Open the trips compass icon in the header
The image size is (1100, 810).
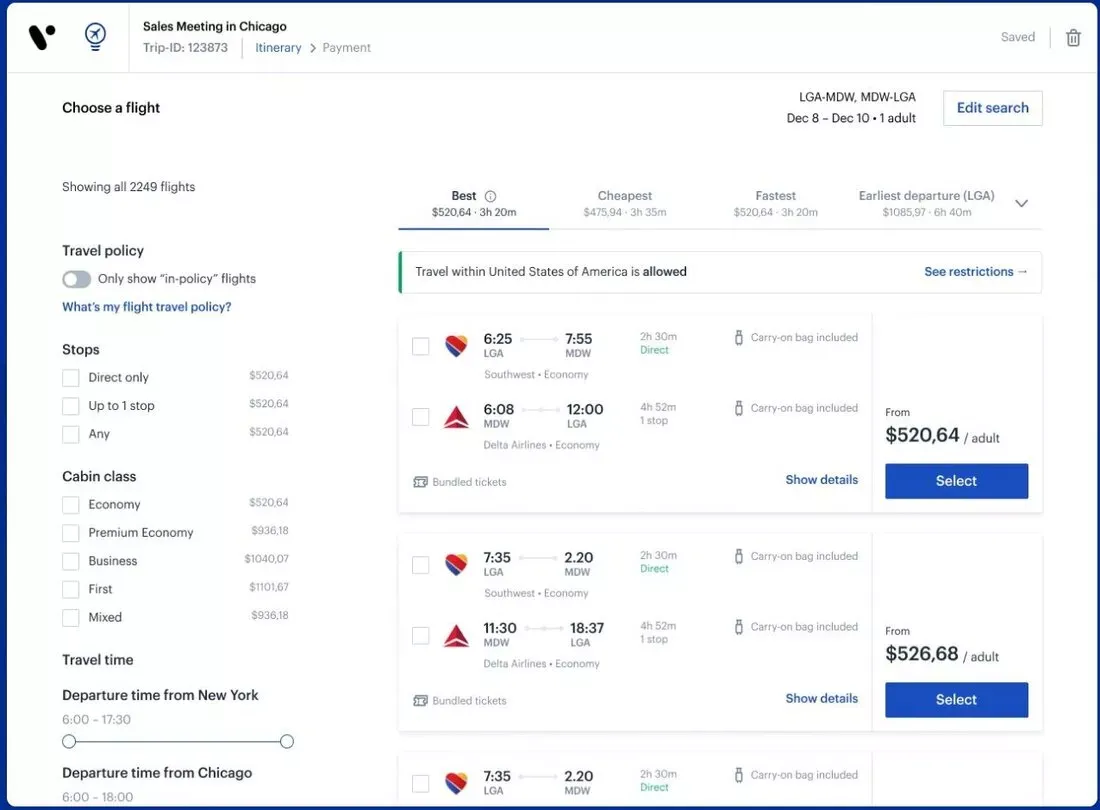click(x=95, y=36)
